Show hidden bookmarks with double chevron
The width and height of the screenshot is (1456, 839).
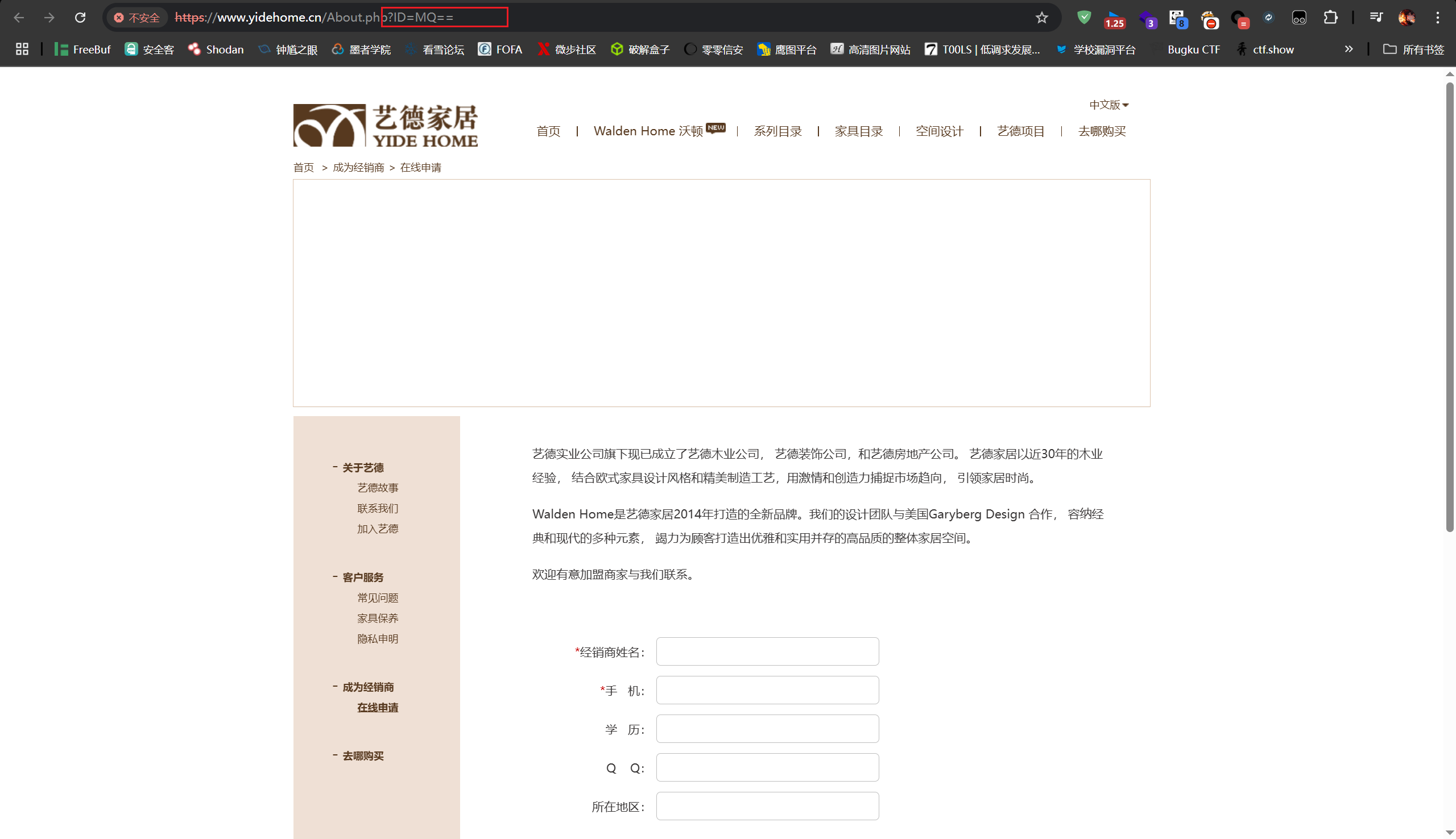(1348, 49)
